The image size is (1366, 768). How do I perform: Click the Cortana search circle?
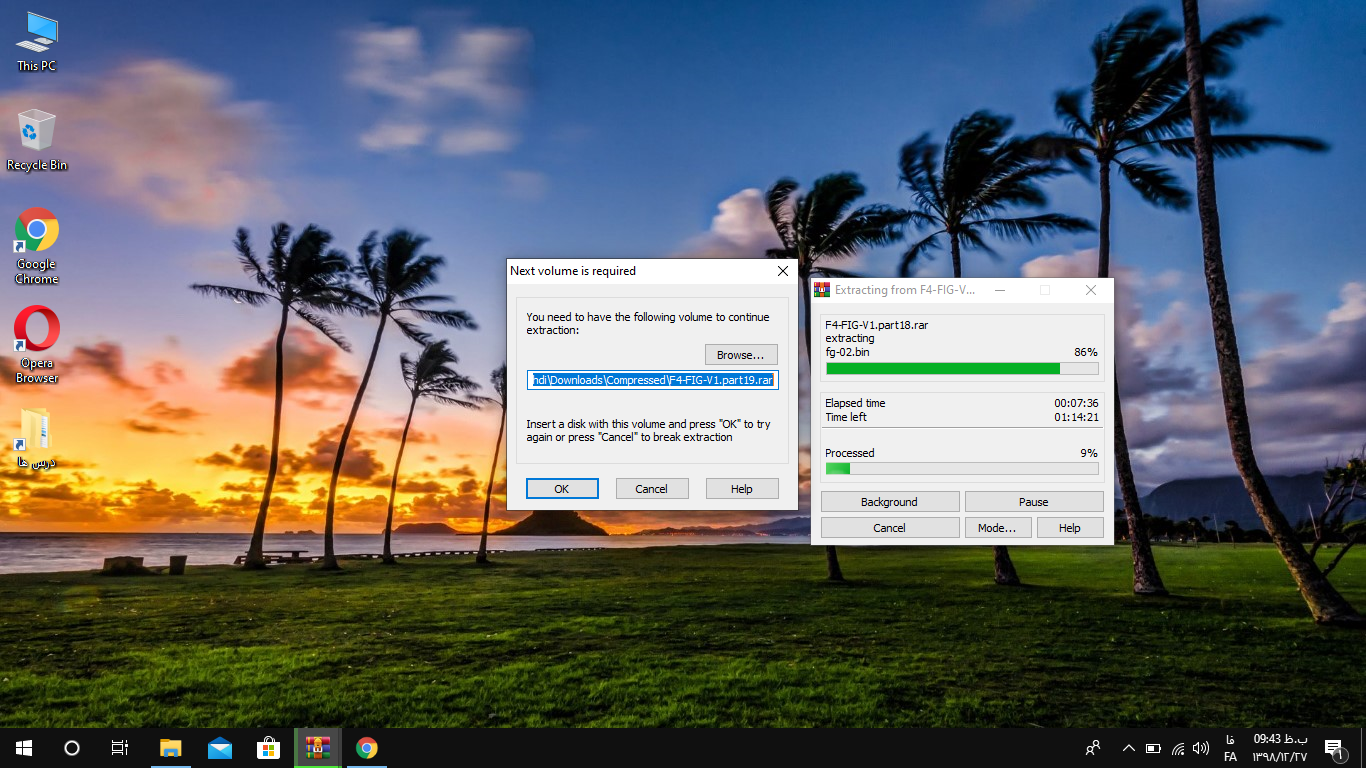72,748
